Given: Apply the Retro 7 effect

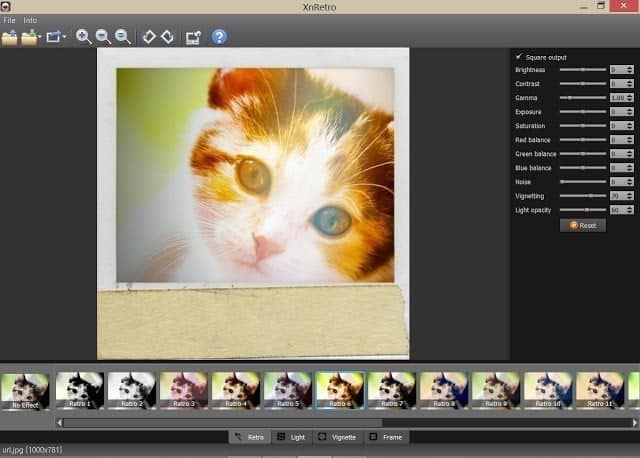Looking at the screenshot, I should click(392, 390).
